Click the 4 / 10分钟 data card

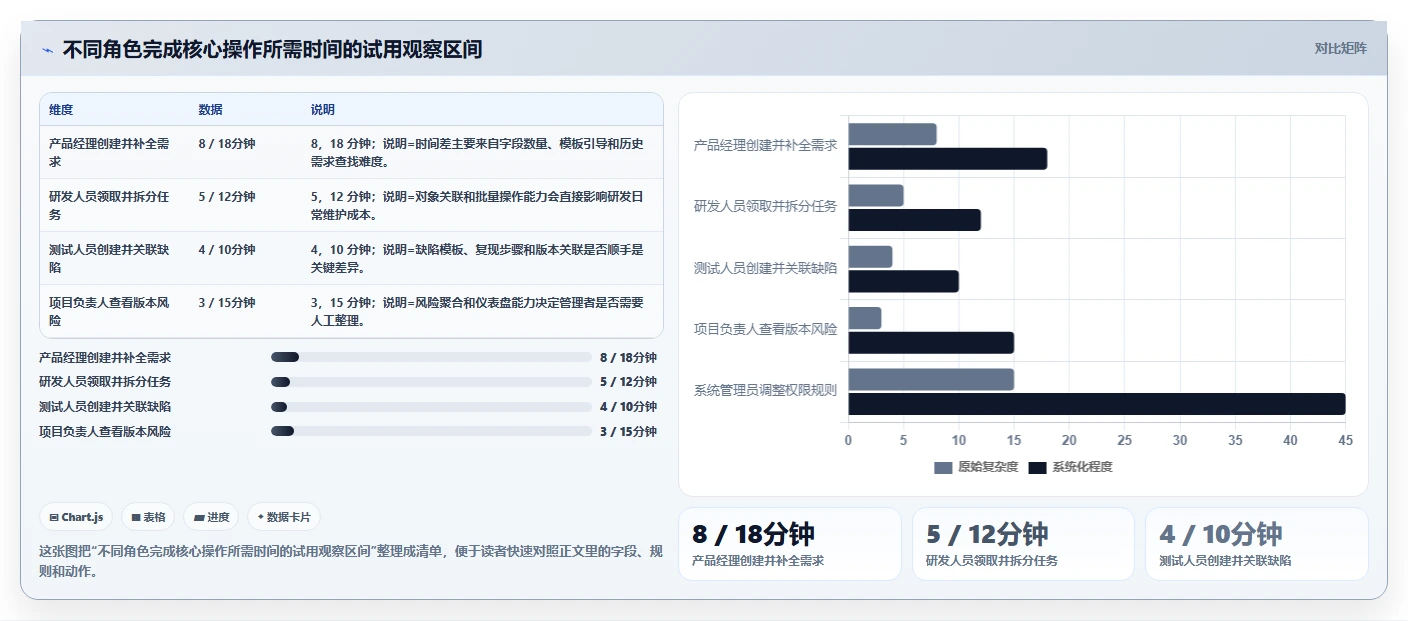tap(1256, 544)
